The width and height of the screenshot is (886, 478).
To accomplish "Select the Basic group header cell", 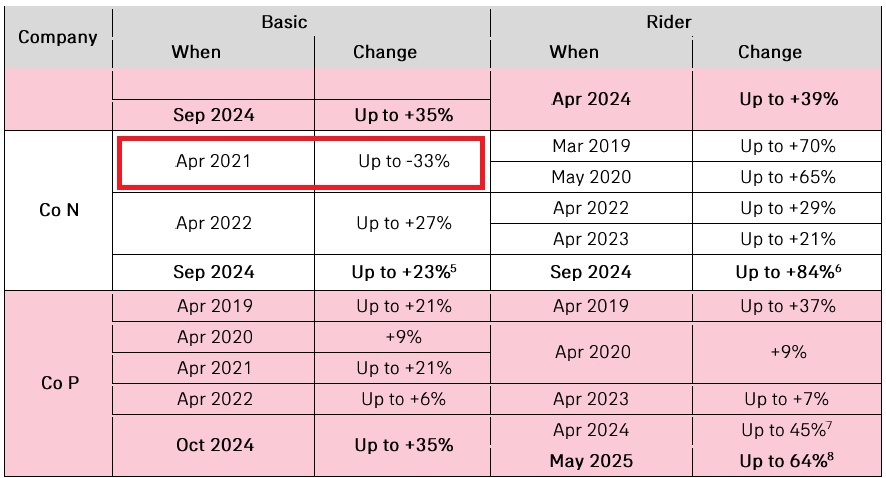I will 285,21.
